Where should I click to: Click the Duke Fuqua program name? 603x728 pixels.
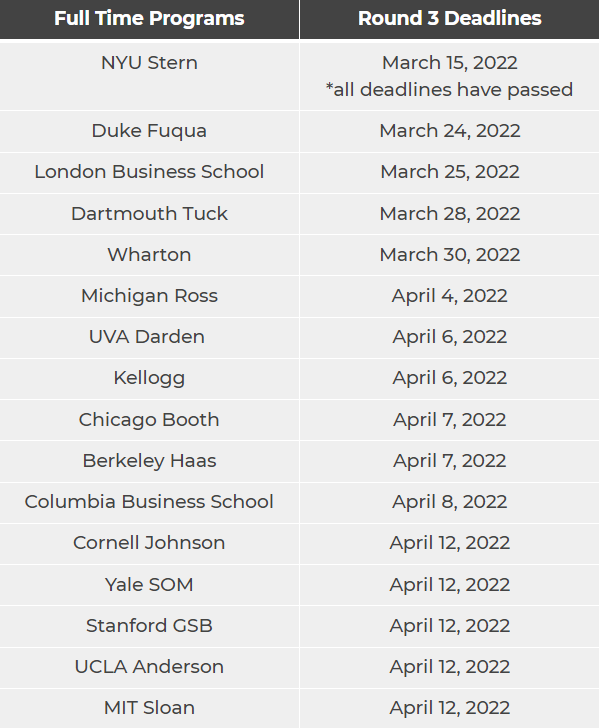coord(149,131)
